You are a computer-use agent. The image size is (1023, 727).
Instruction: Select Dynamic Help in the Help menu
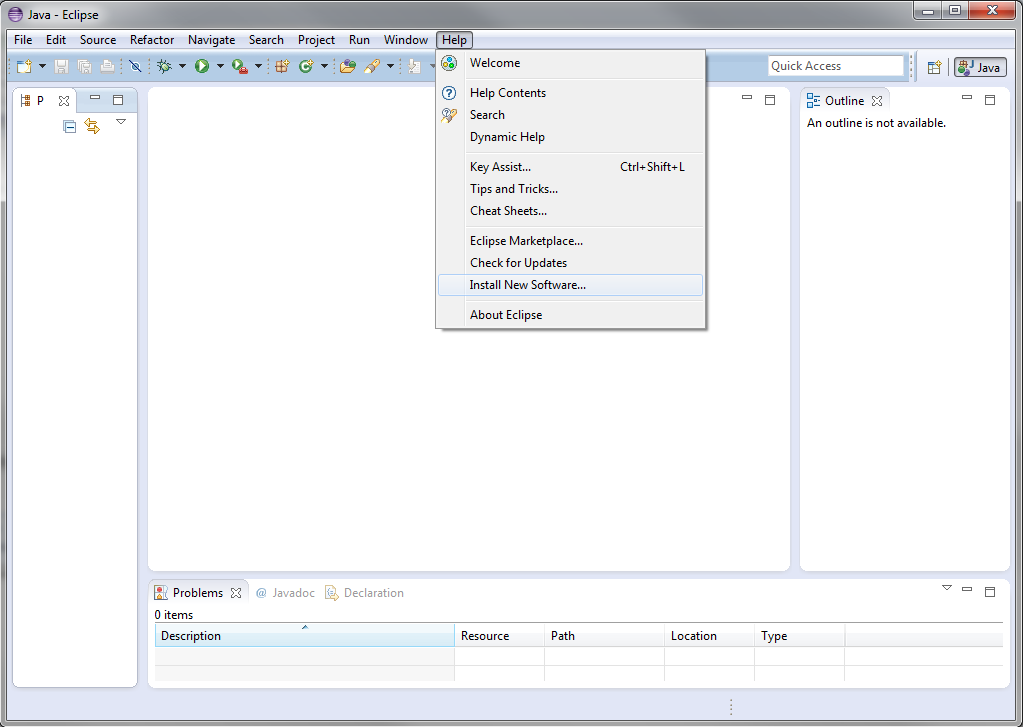[570, 137]
